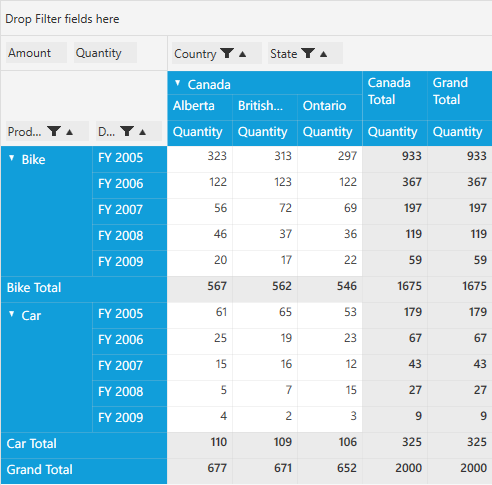Click Alberta cell value 323

click(x=200, y=159)
